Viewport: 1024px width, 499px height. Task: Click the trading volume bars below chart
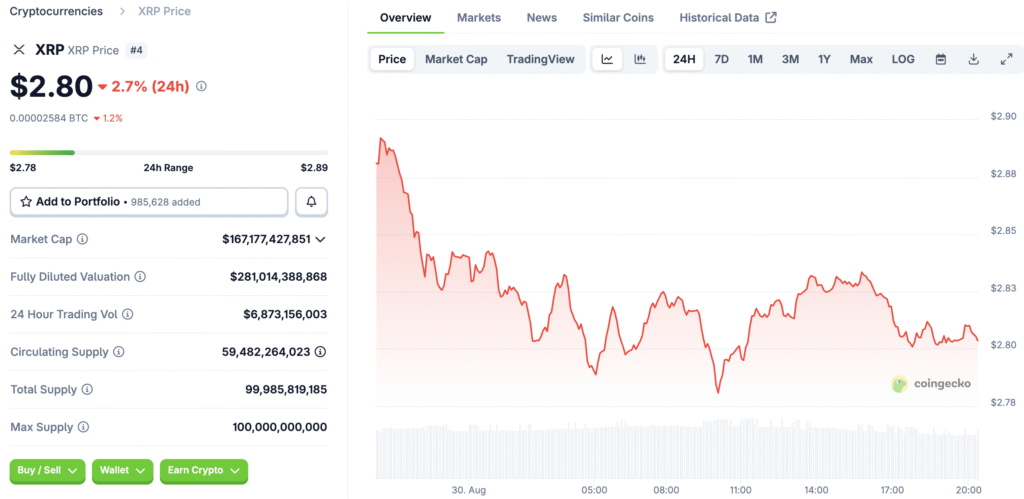pyautogui.click(x=676, y=453)
